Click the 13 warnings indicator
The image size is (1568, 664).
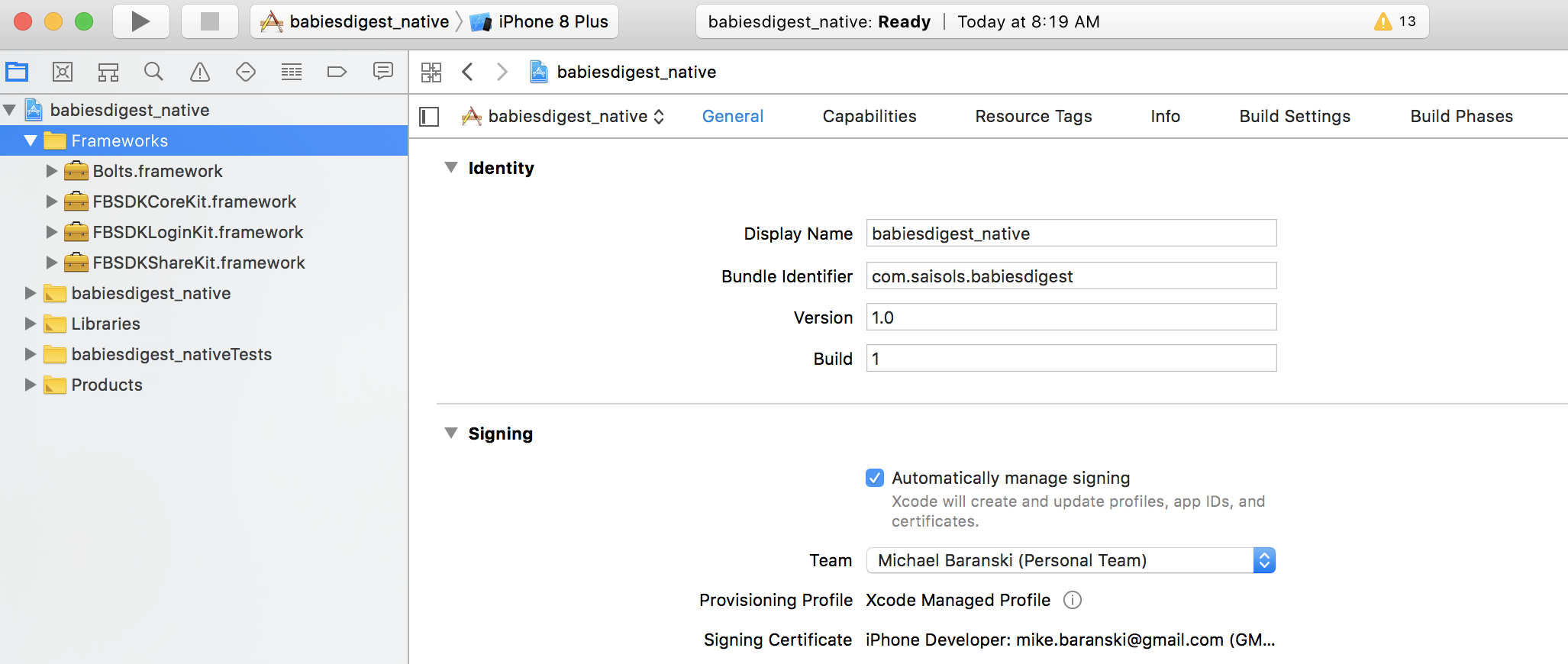click(x=1395, y=21)
